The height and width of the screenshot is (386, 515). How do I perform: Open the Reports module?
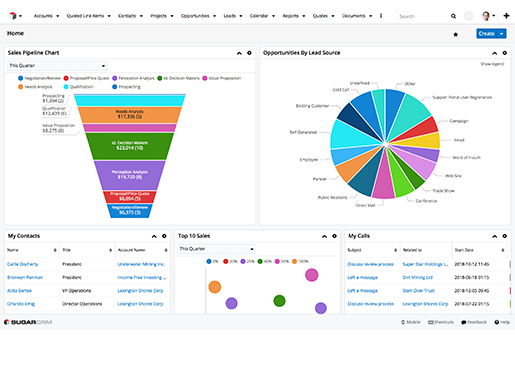[291, 16]
